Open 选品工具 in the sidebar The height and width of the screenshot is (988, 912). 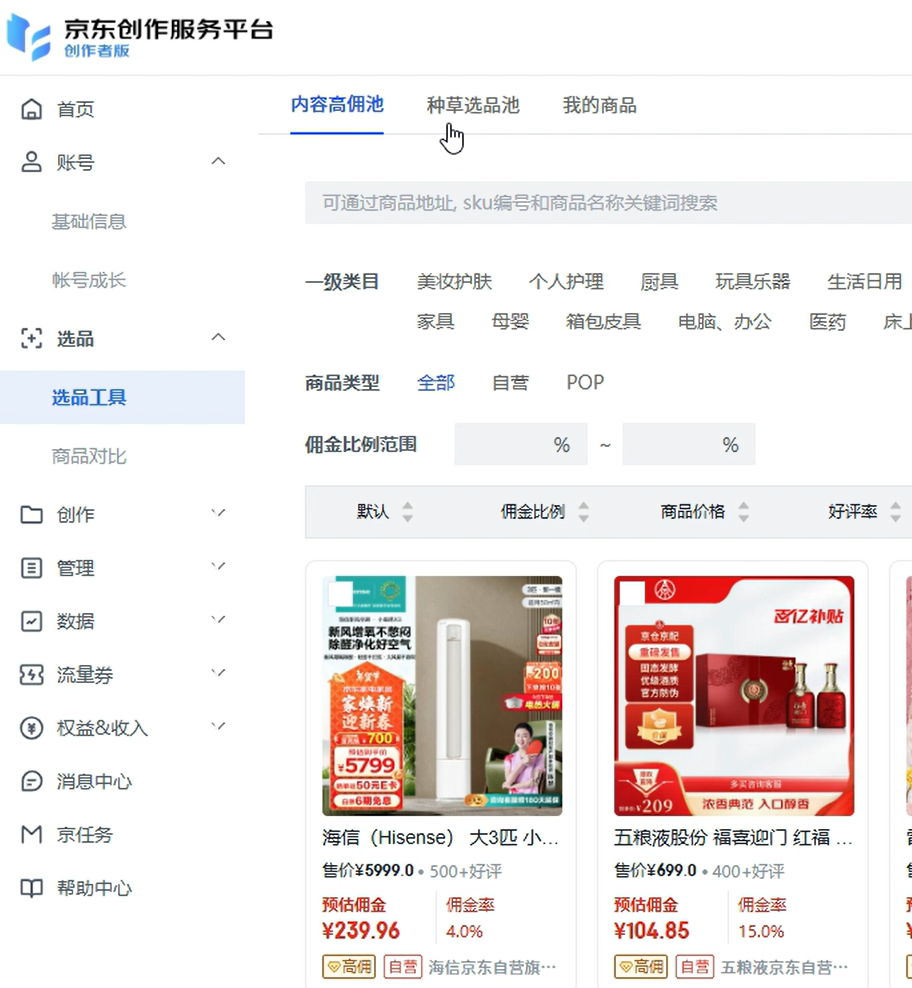tap(122, 397)
